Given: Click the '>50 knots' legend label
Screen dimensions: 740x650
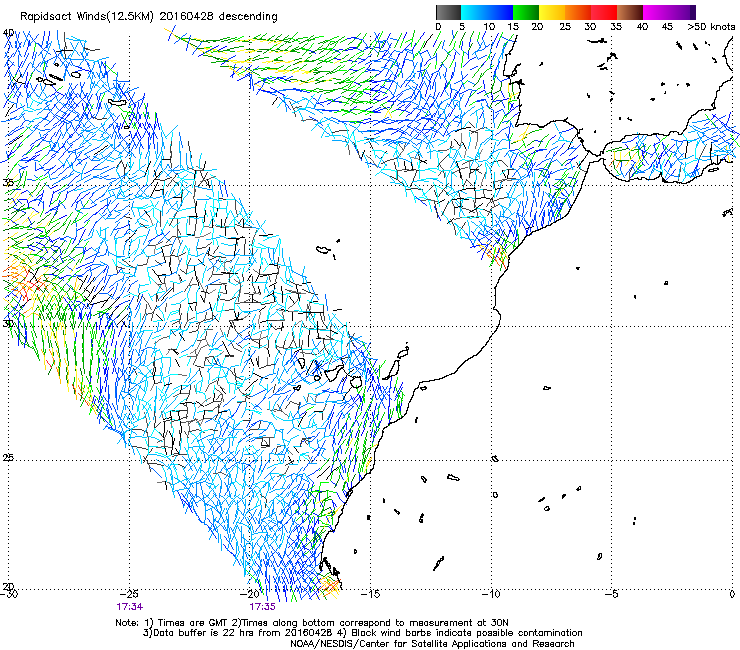Looking at the screenshot, I should click(711, 27).
